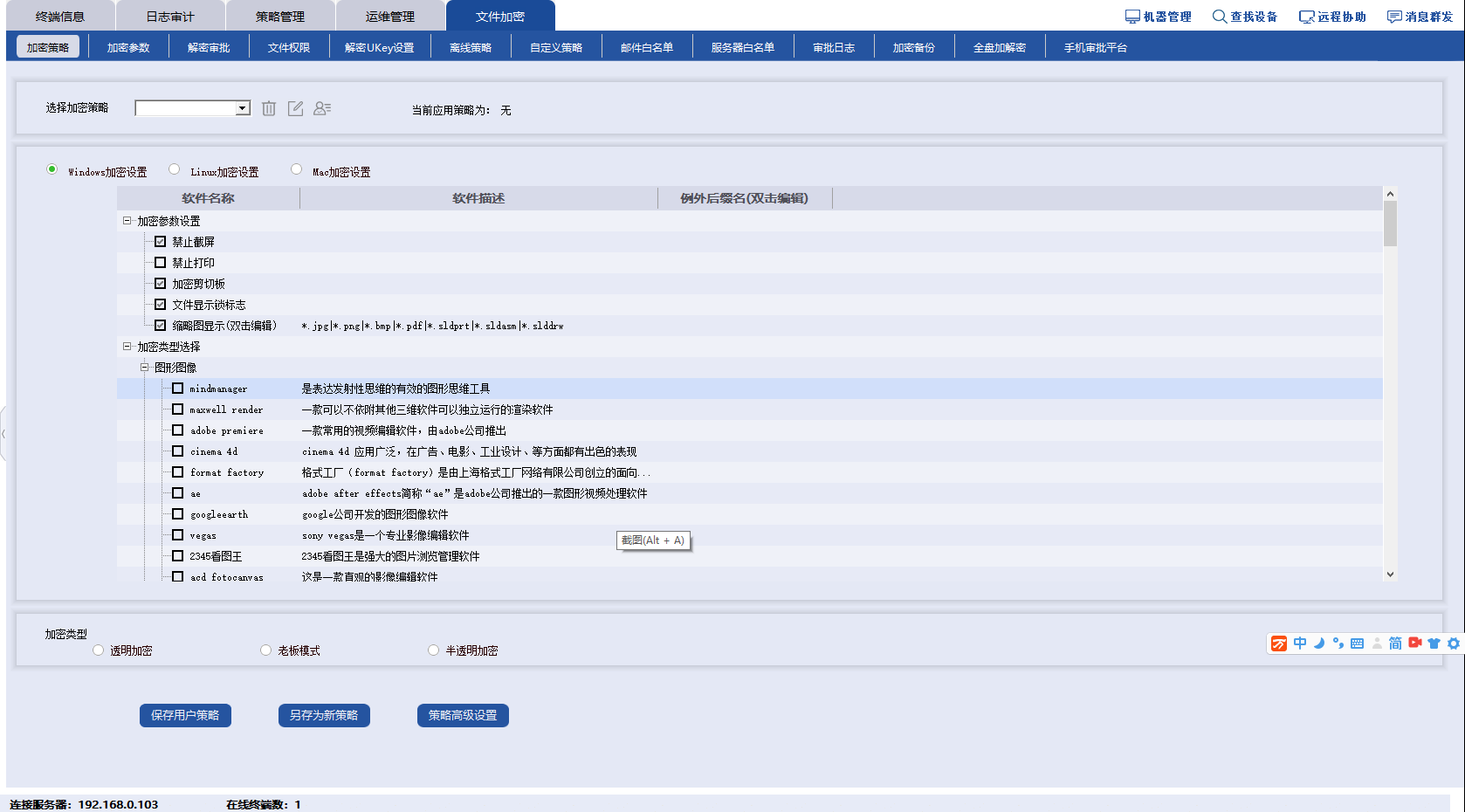Launch 远程协助 remote assistance
This screenshot has width=1465, height=812.
click(x=1332, y=17)
